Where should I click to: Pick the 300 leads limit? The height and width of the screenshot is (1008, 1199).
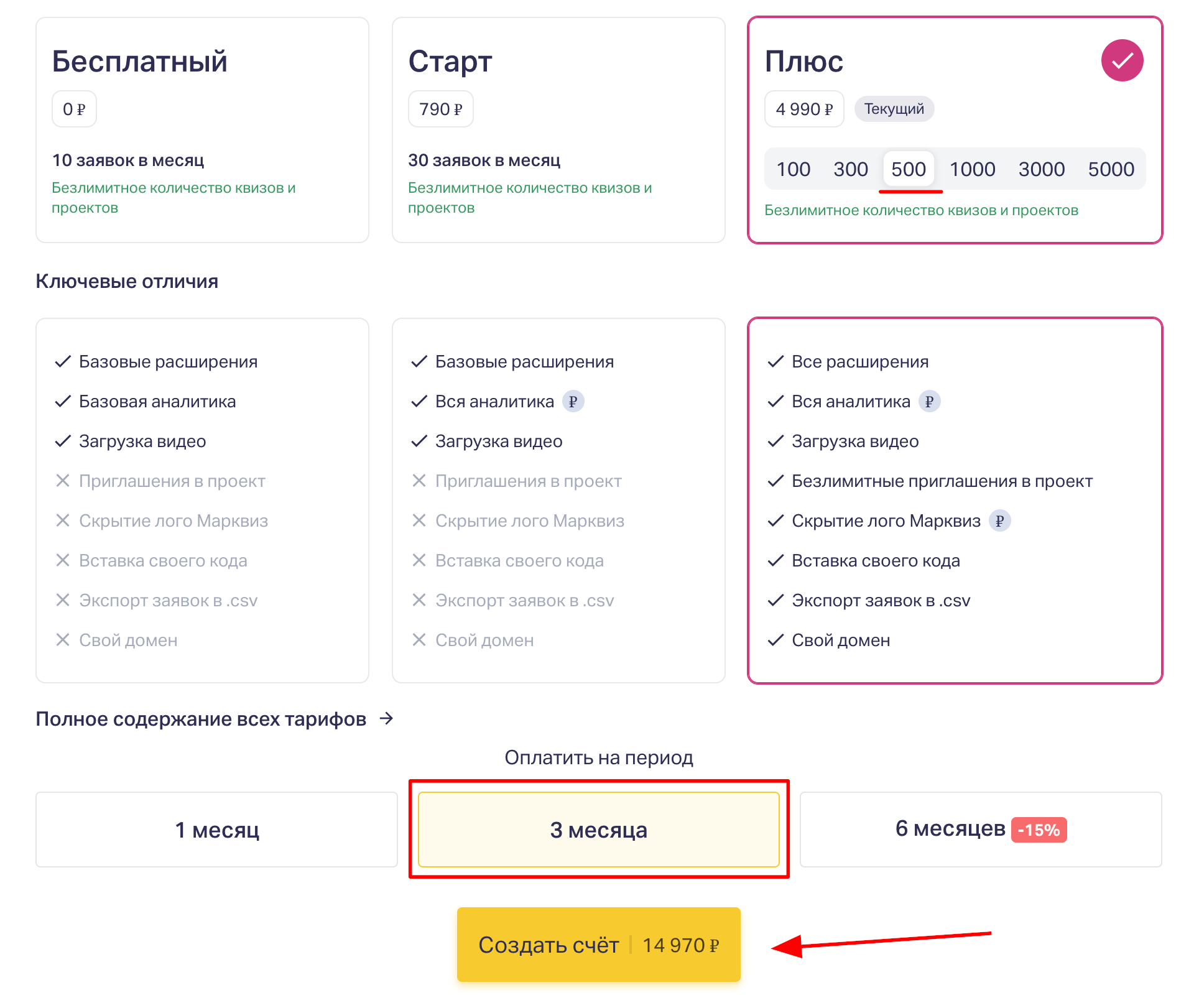point(850,169)
